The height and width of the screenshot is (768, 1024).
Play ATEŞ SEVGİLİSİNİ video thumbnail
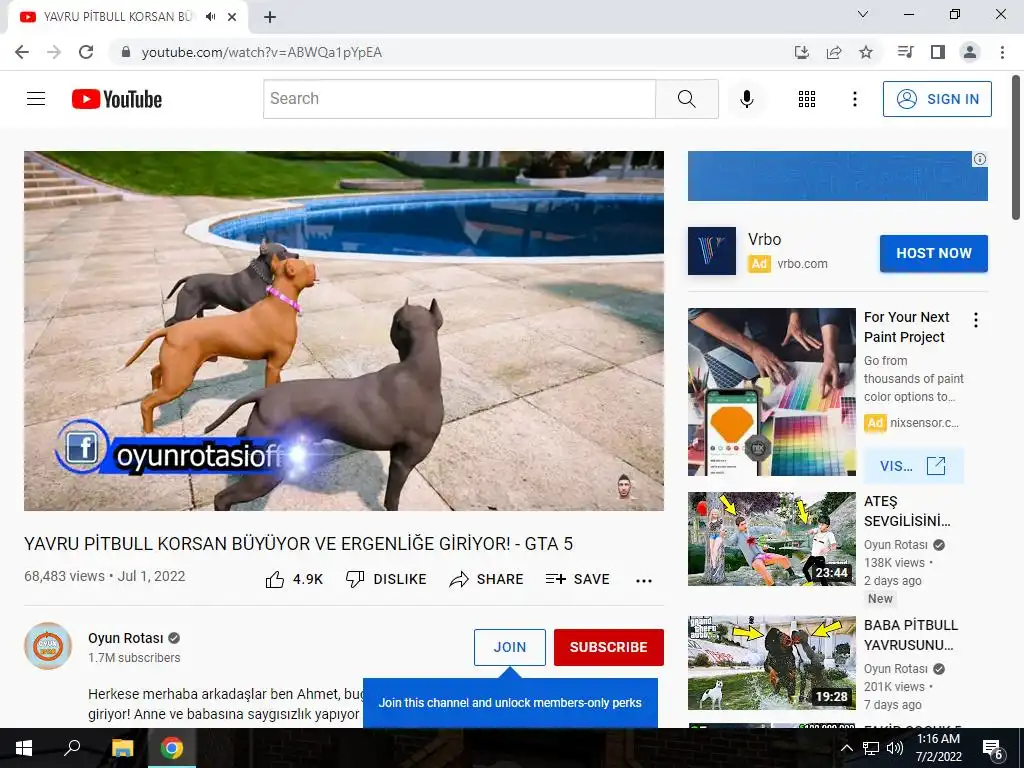(x=771, y=539)
